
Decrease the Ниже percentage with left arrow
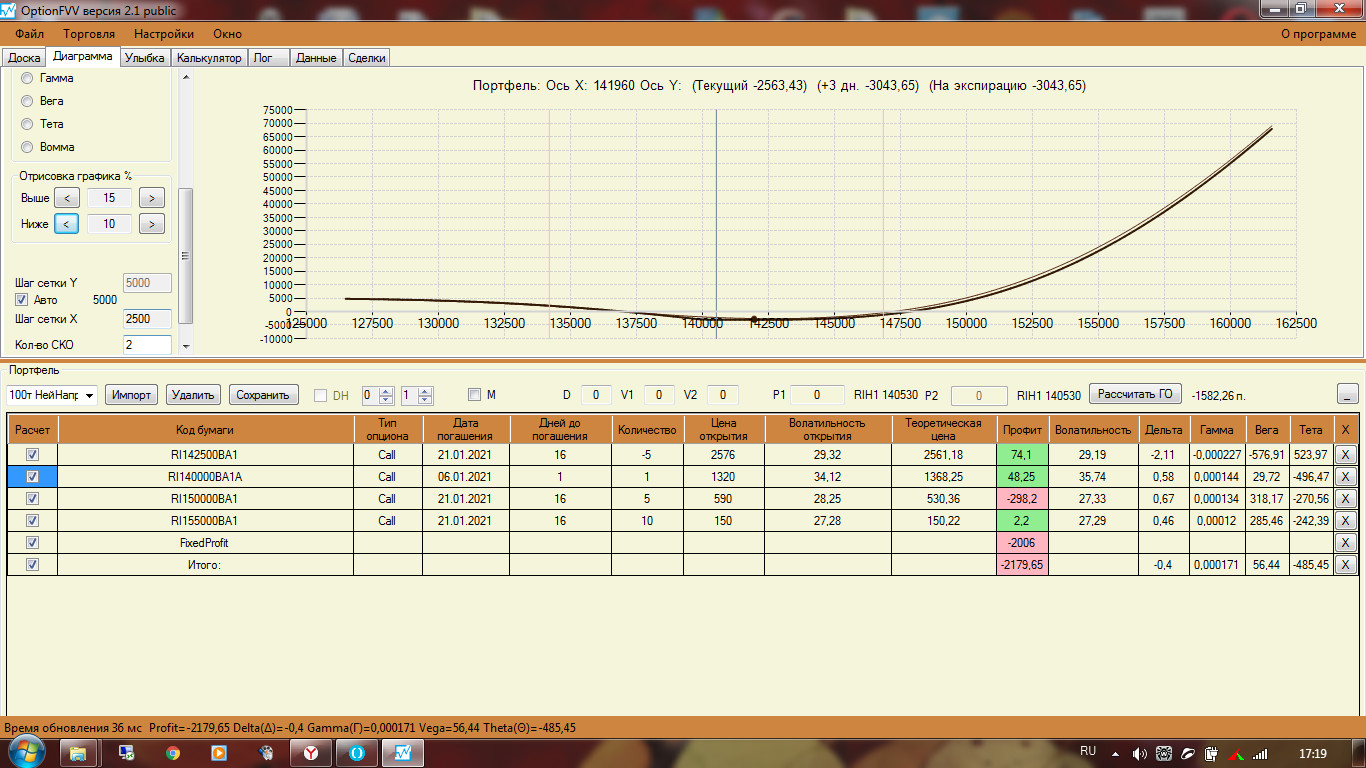pos(66,224)
